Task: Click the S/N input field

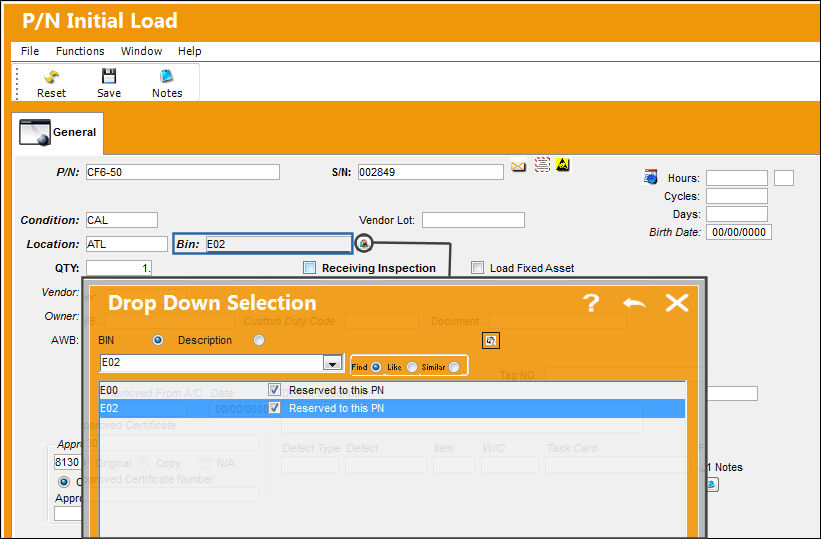Action: (431, 172)
